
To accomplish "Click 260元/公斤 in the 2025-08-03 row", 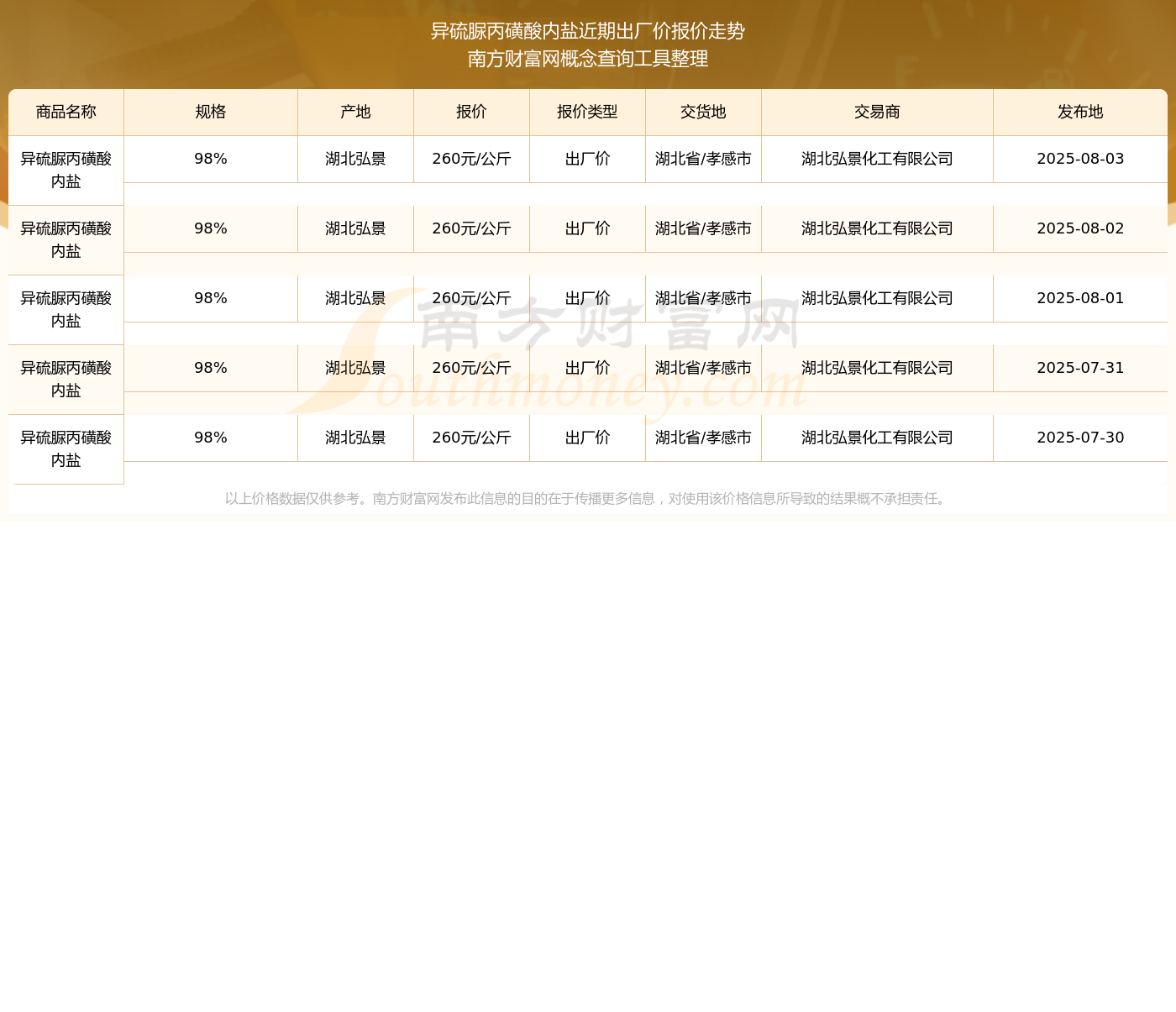I will 472,160.
